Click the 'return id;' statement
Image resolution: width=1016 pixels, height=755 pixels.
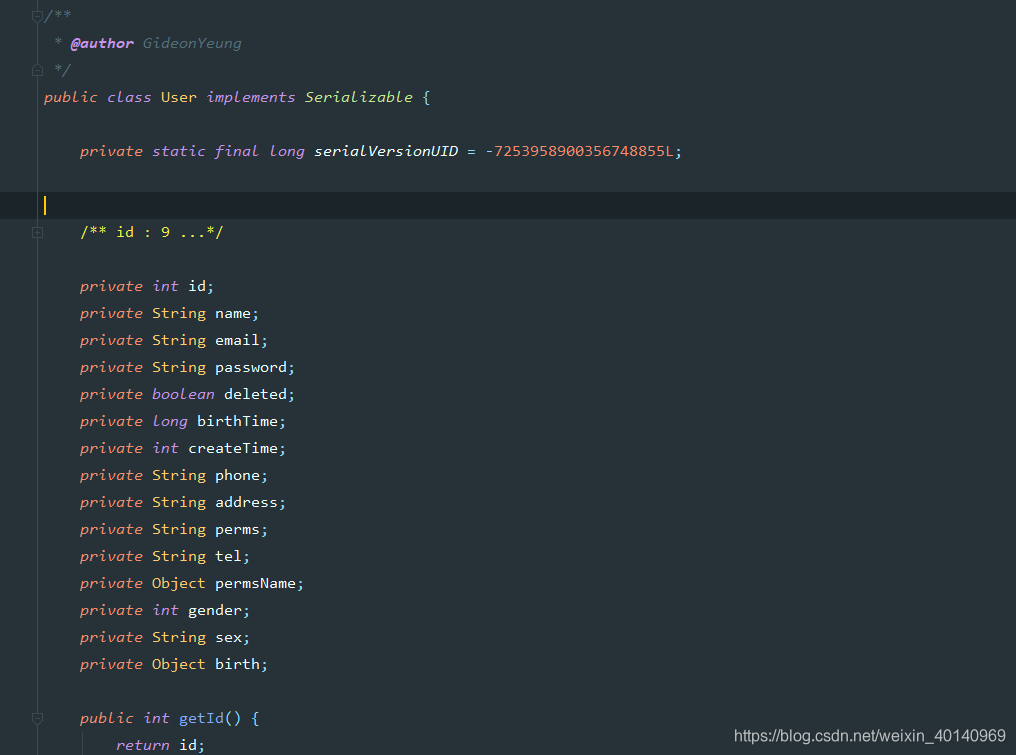tap(161, 744)
